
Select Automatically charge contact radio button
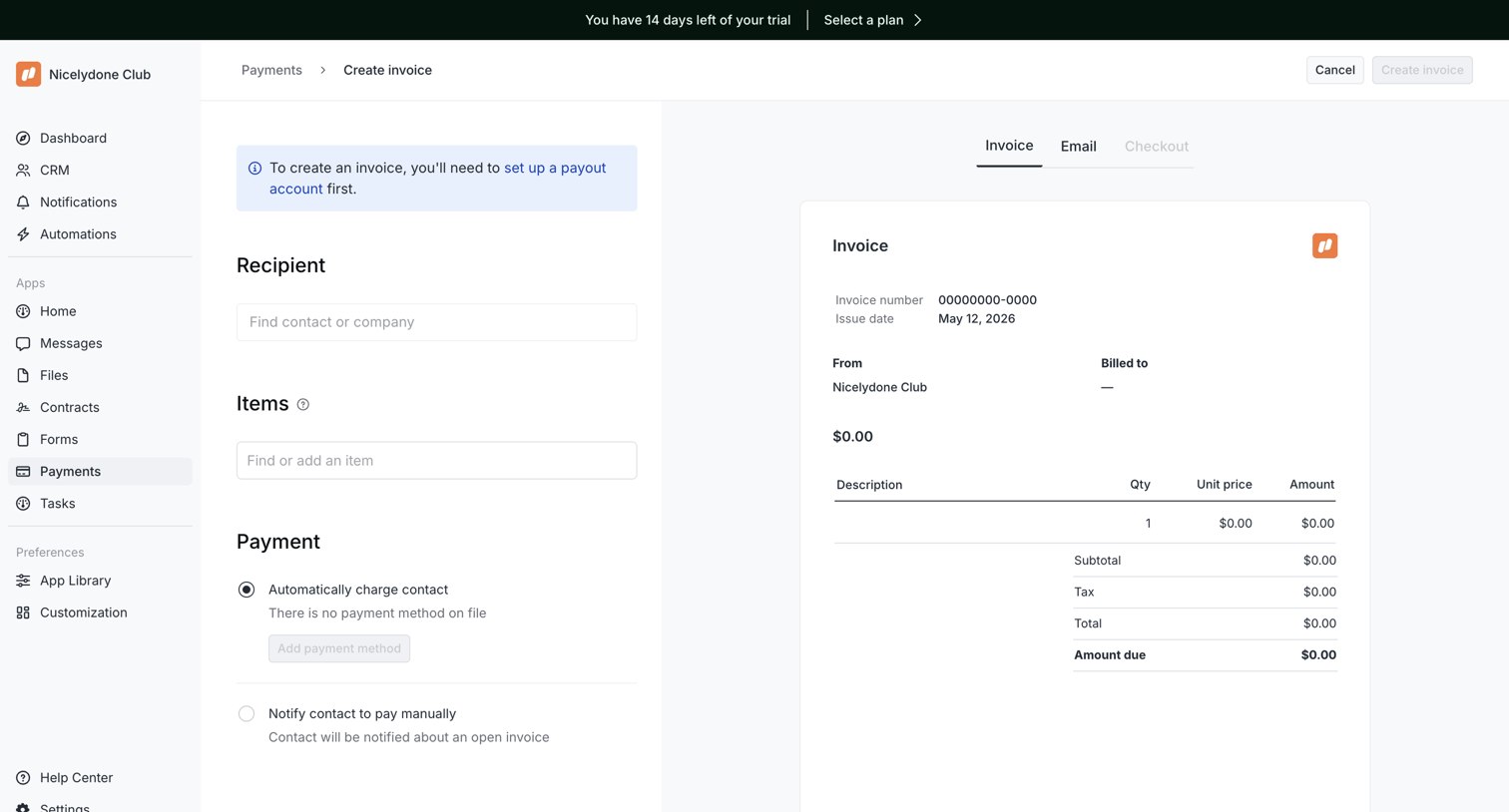247,590
